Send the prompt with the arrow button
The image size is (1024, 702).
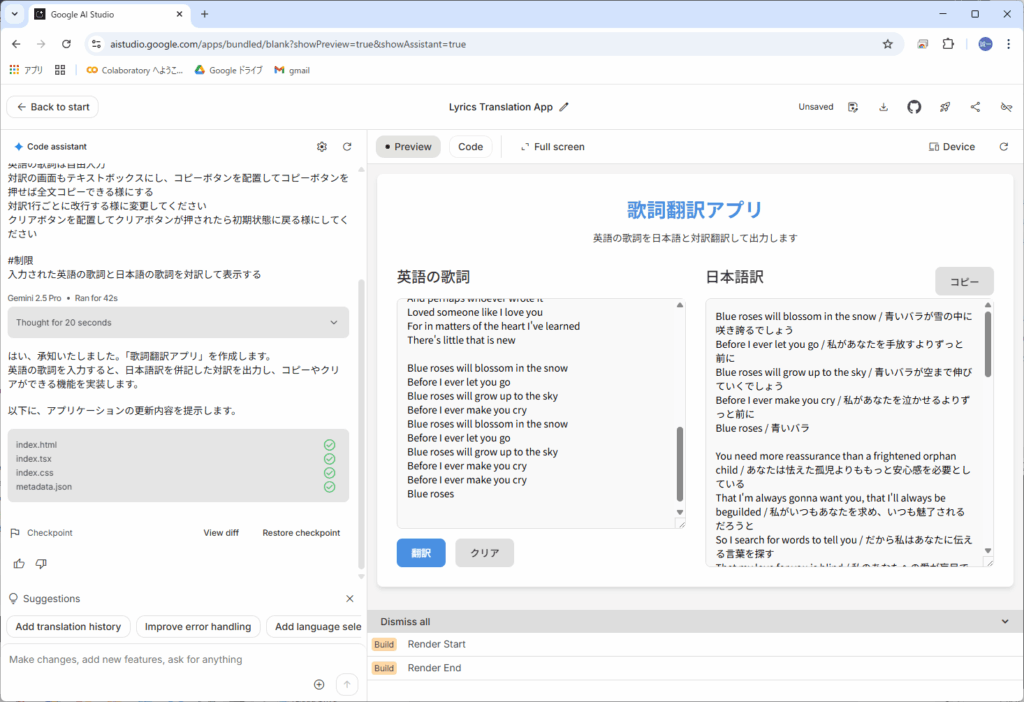coord(347,684)
